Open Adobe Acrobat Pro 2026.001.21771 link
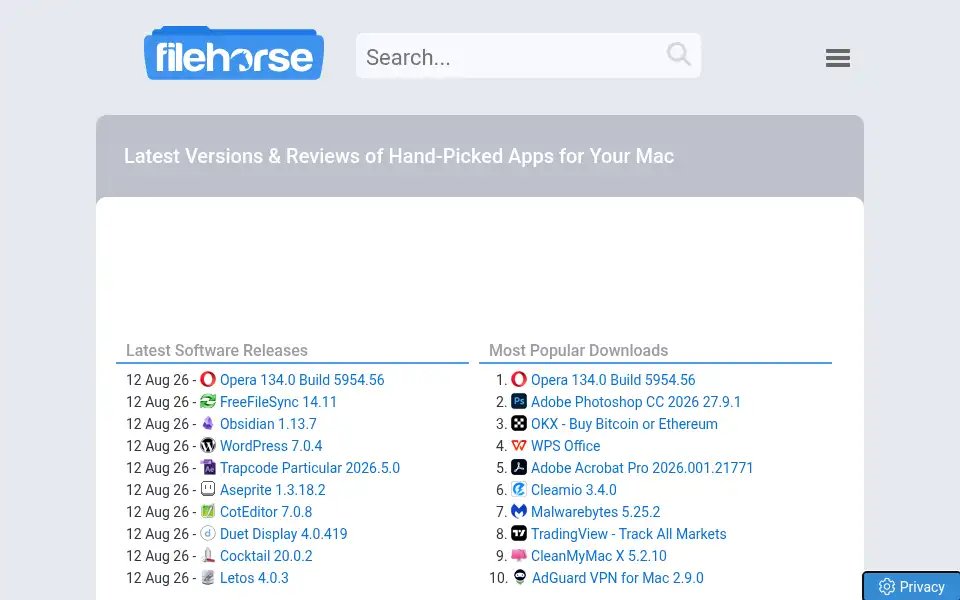The height and width of the screenshot is (600, 960). coord(642,468)
